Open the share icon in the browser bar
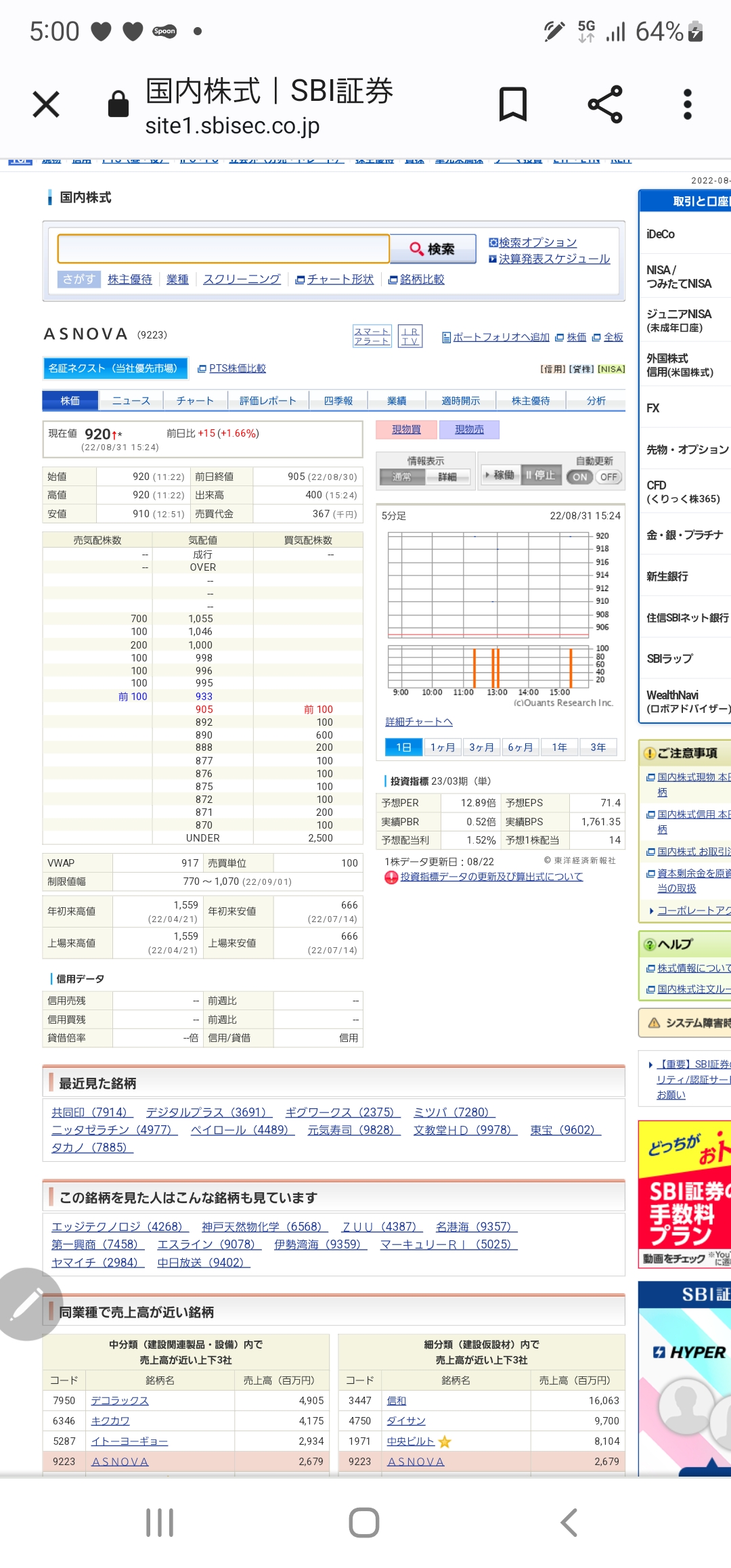 (x=605, y=104)
